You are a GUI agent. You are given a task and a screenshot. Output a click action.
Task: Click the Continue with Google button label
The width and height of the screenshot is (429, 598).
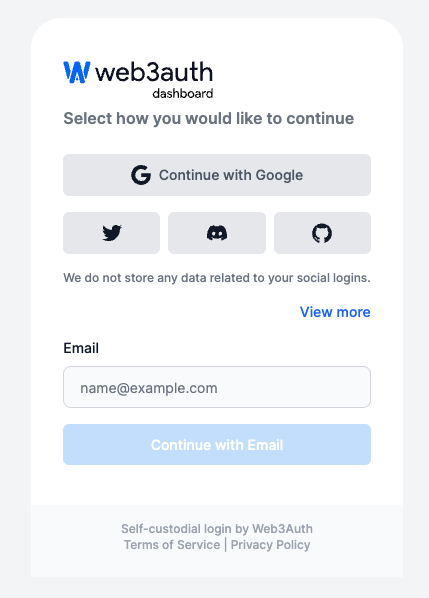(231, 175)
